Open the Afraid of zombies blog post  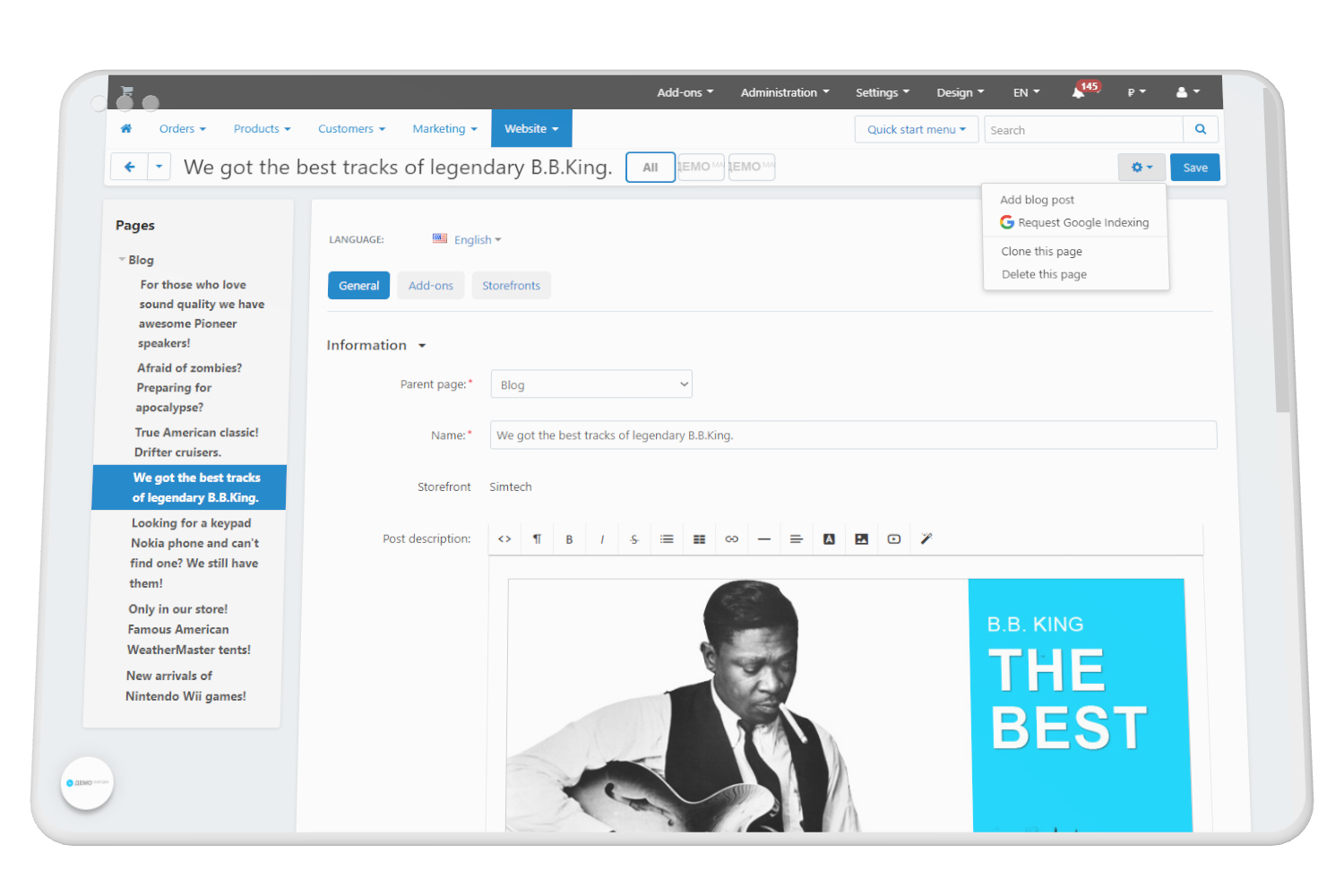(188, 387)
